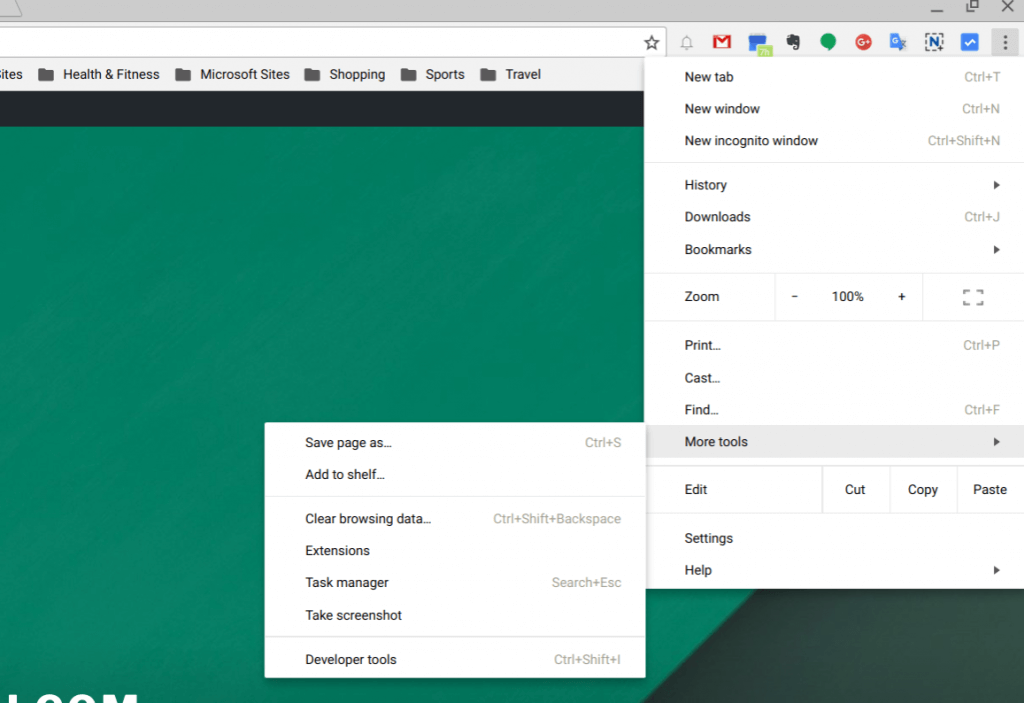Viewport: 1024px width, 703px height.
Task: Choose New window menu item
Action: pyautogui.click(x=835, y=109)
